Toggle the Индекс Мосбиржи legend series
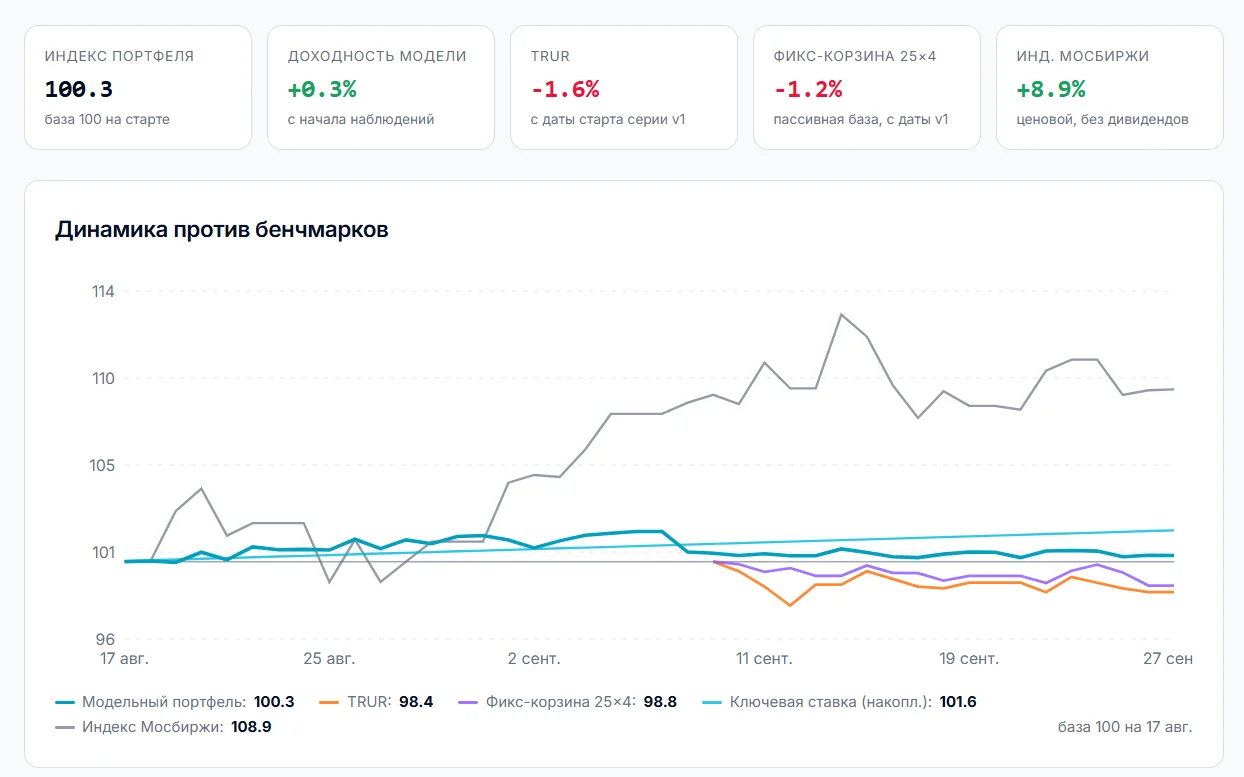Viewport: 1244px width, 777px height. tap(163, 727)
